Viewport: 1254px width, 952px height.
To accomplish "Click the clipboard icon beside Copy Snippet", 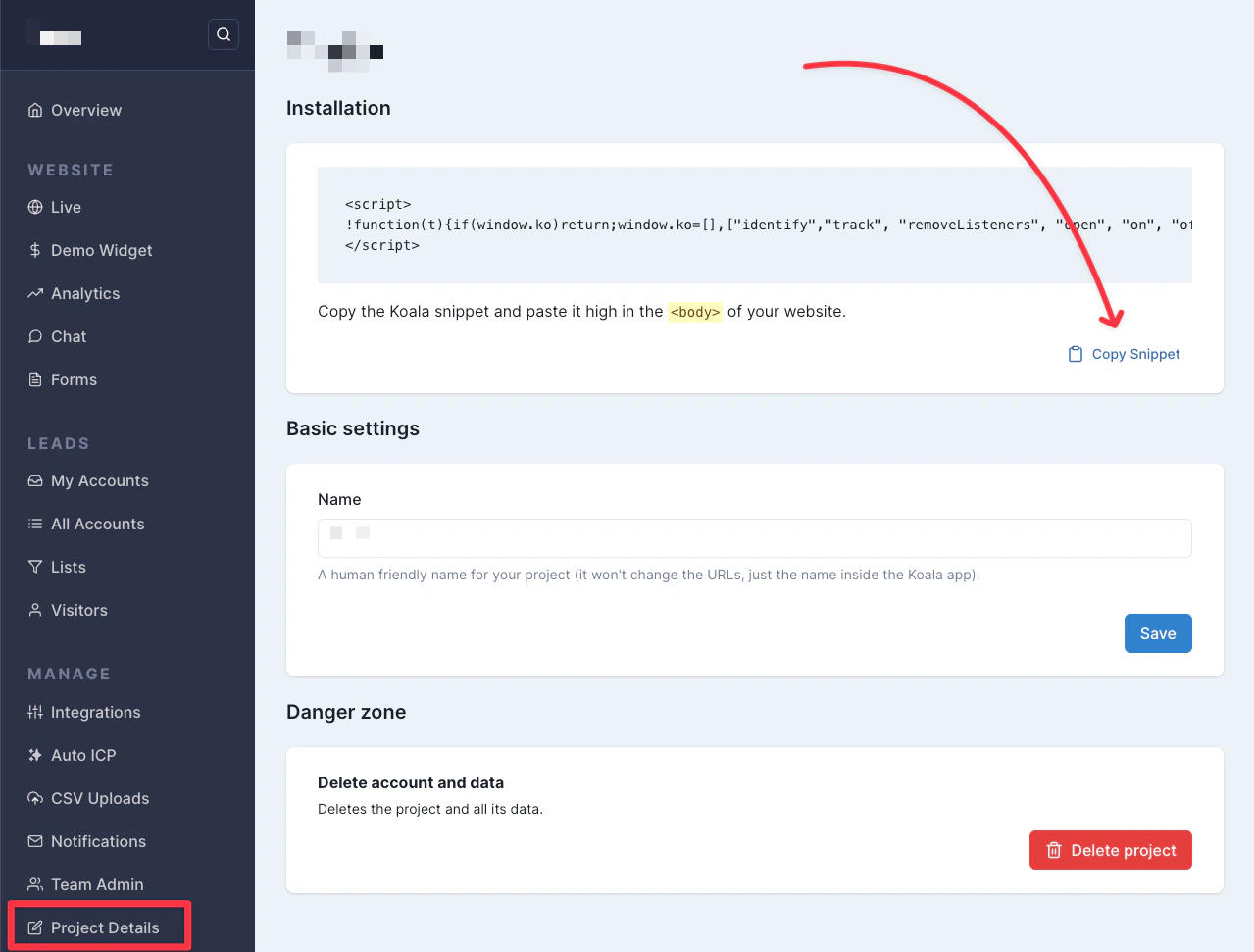I will tap(1076, 354).
